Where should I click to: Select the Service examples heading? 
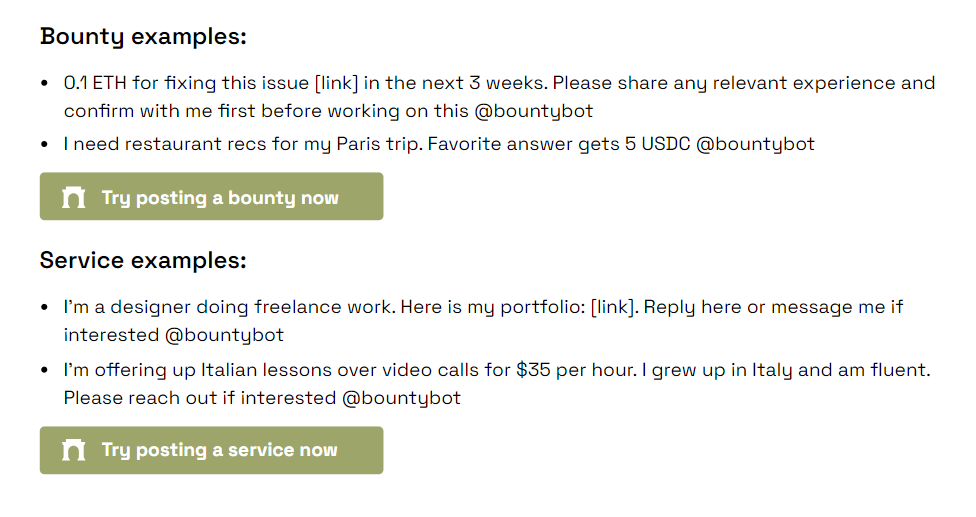coord(143,261)
